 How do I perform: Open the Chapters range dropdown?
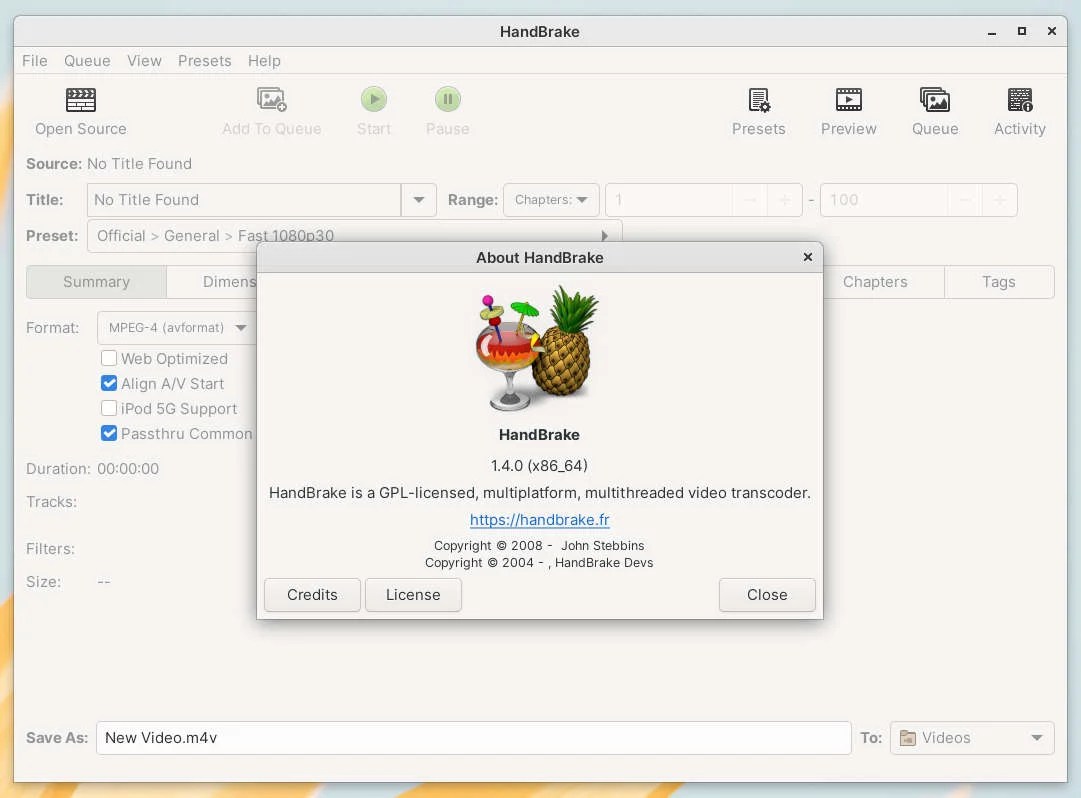pyautogui.click(x=551, y=199)
